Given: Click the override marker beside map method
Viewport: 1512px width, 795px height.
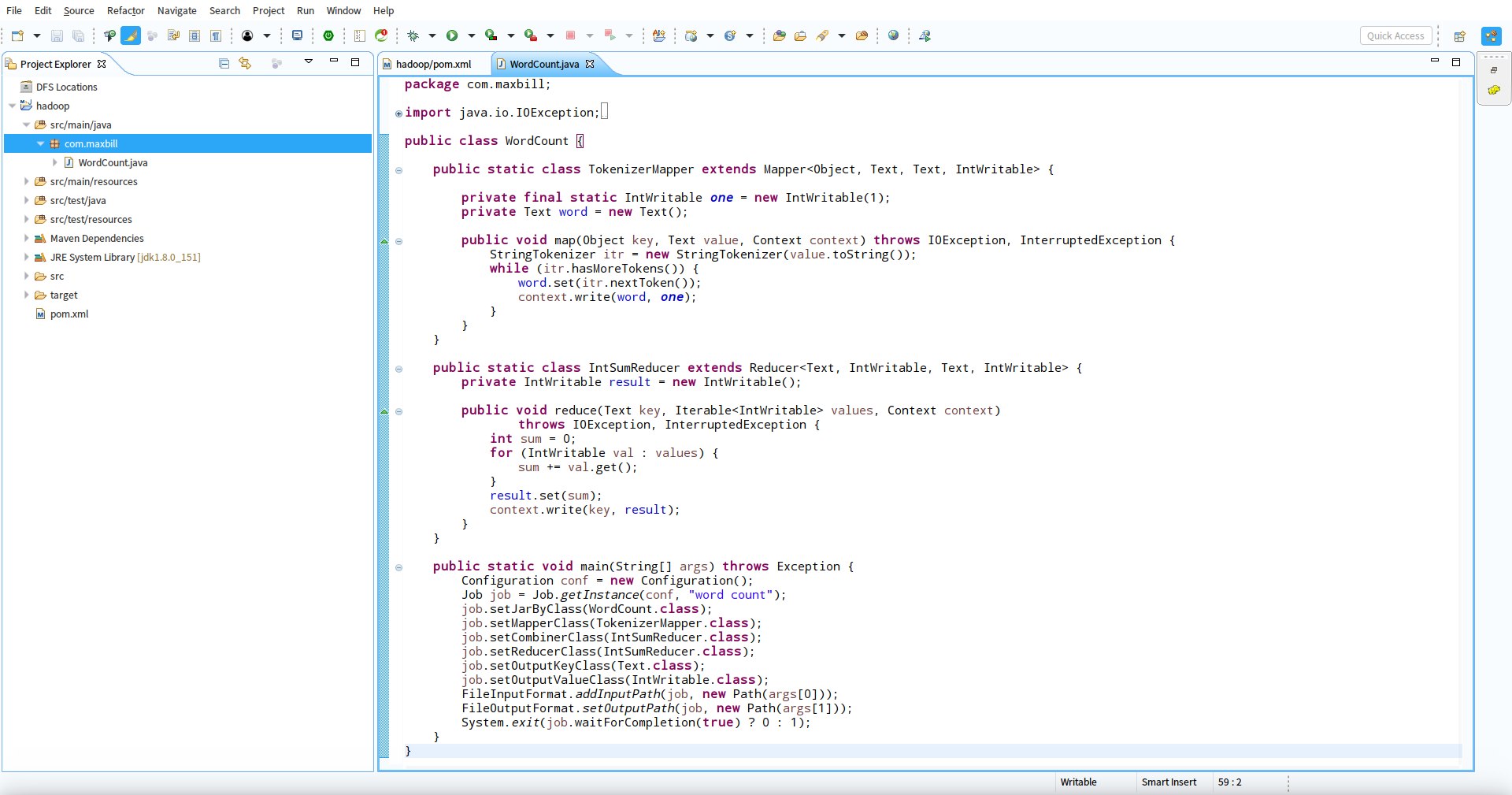Looking at the screenshot, I should [x=384, y=241].
